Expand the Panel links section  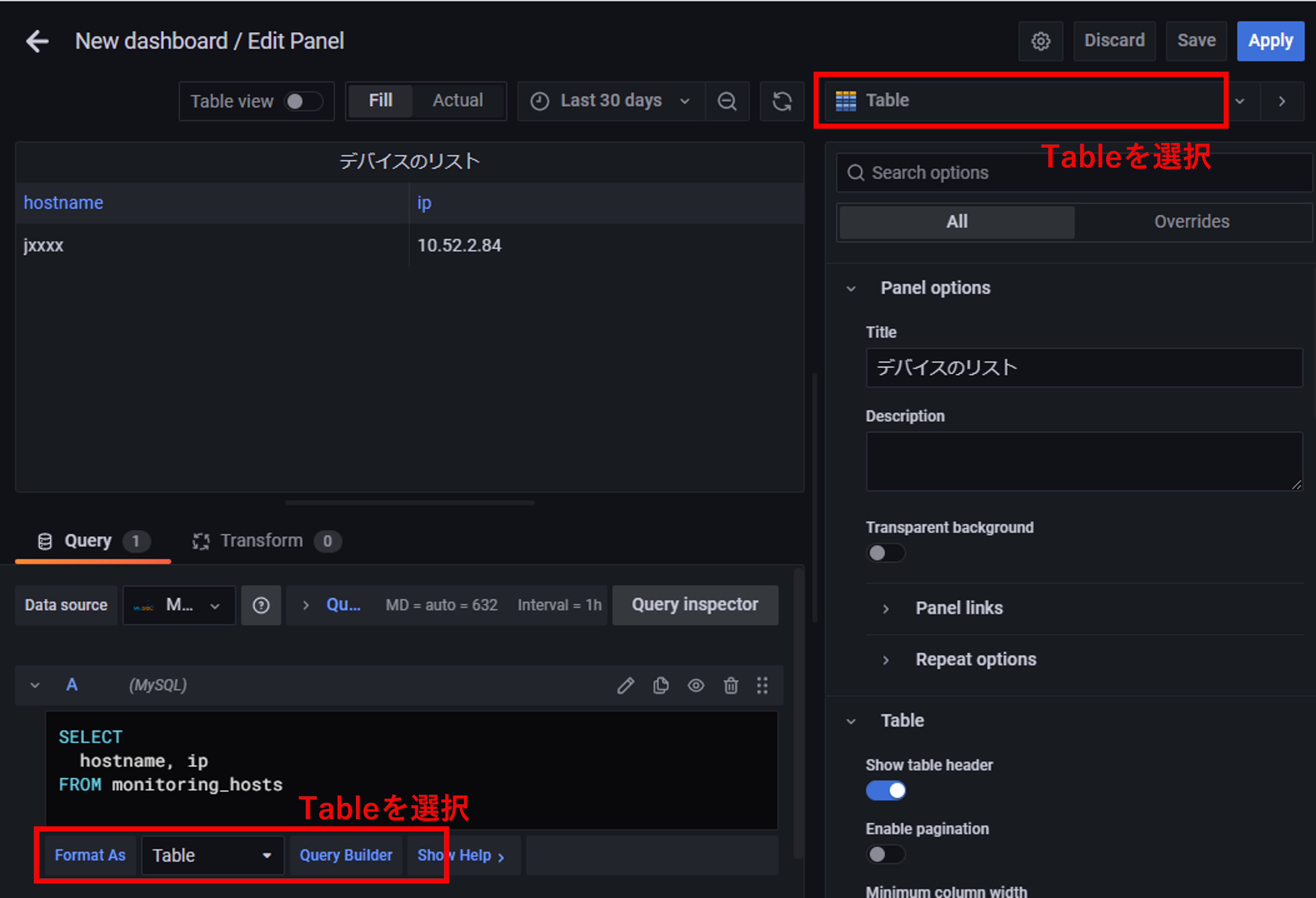[886, 609]
